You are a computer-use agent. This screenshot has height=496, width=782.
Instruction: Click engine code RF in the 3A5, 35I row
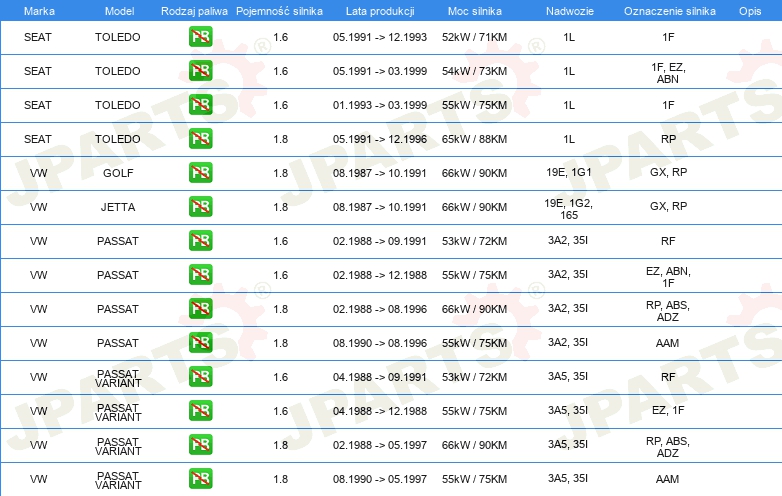coord(668,377)
